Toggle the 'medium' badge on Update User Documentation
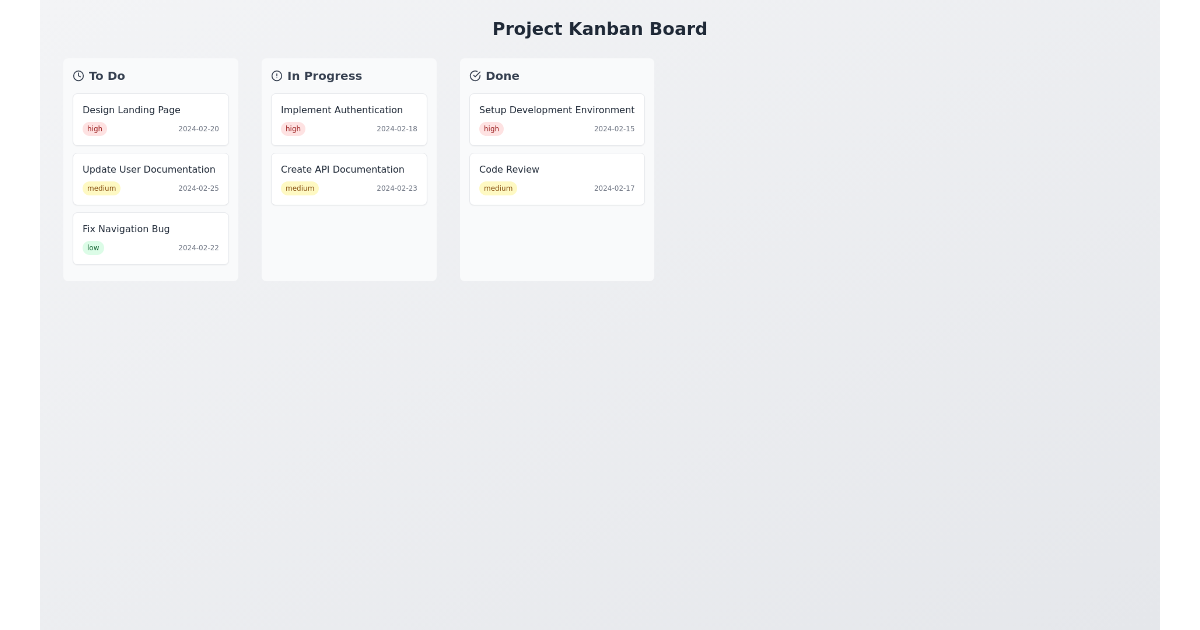The image size is (1200, 630). [x=101, y=188]
